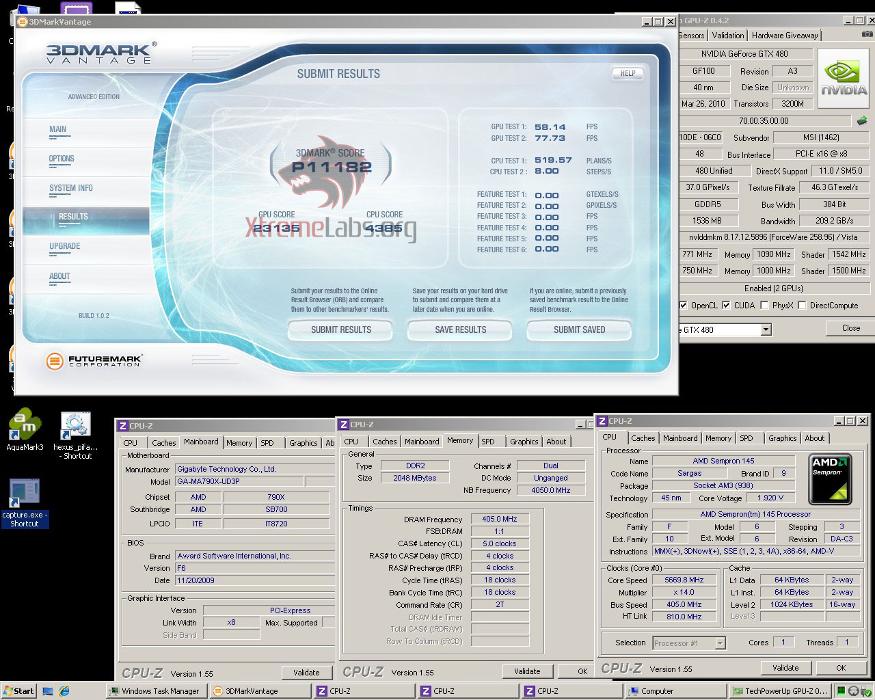Switch to 3DMarkVantage taskbar button
This screenshot has height=700, width=875.
pyautogui.click(x=259, y=691)
